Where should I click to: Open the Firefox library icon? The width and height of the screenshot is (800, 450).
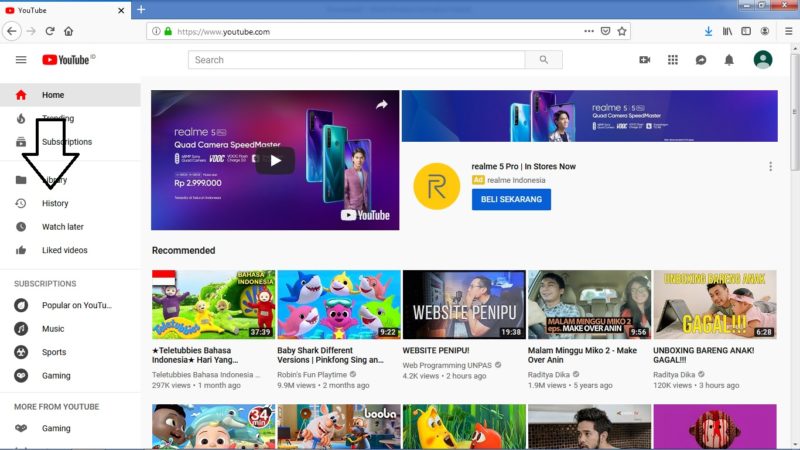(727, 31)
